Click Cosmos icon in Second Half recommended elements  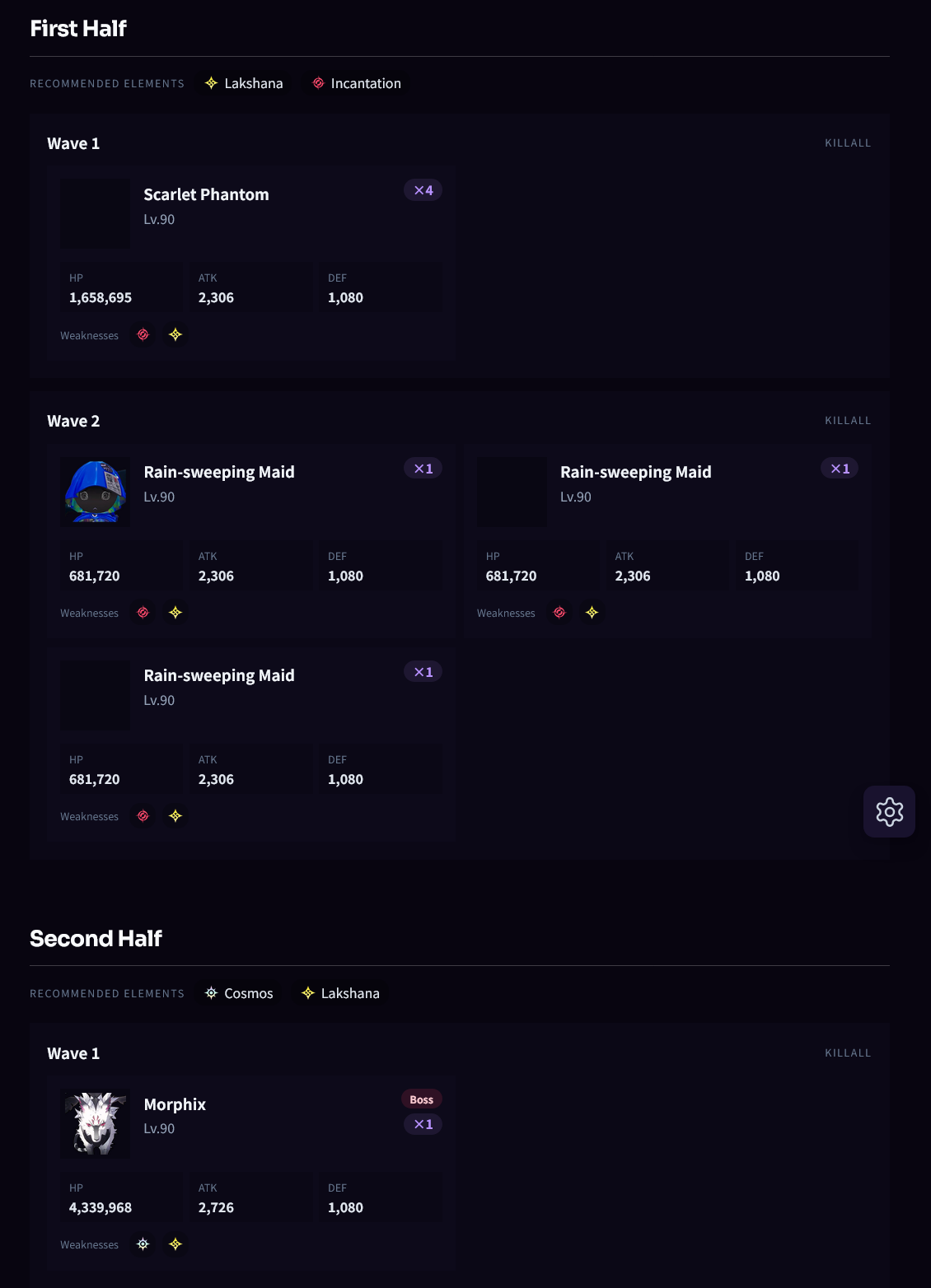click(x=211, y=993)
